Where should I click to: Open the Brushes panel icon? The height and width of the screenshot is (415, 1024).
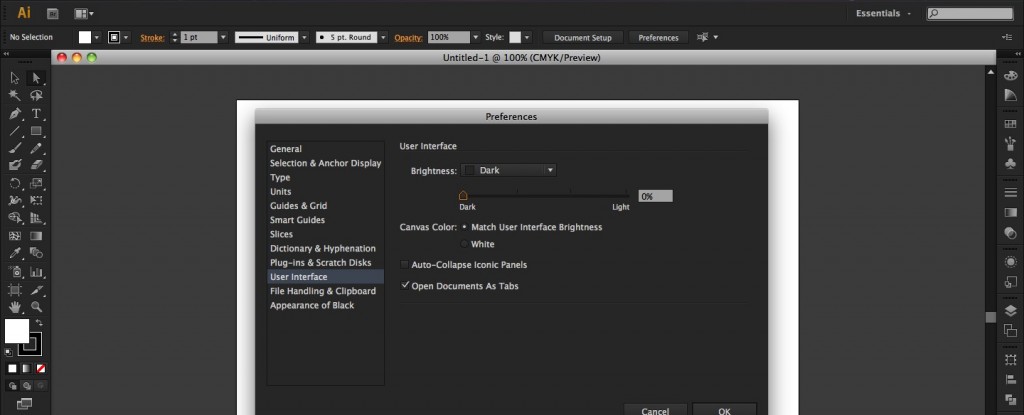pos(1010,143)
